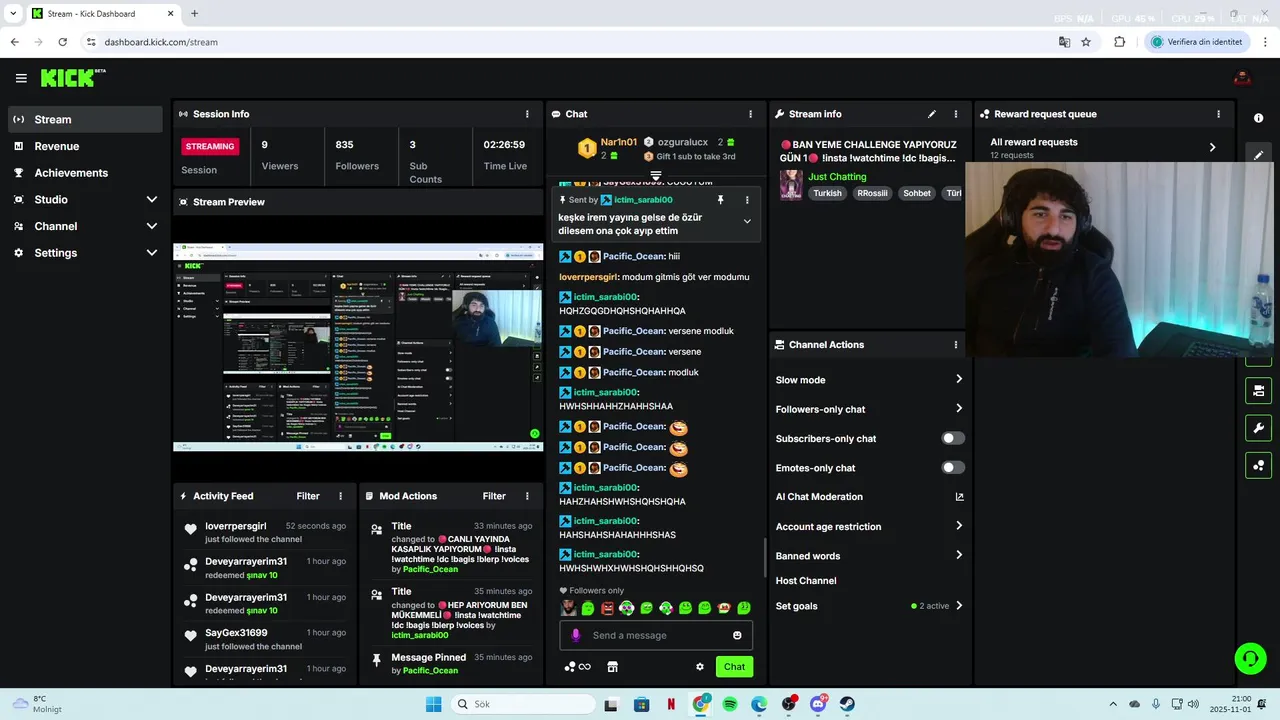The height and width of the screenshot is (720, 1280).
Task: Open Slow mode options
Action: coord(869,380)
